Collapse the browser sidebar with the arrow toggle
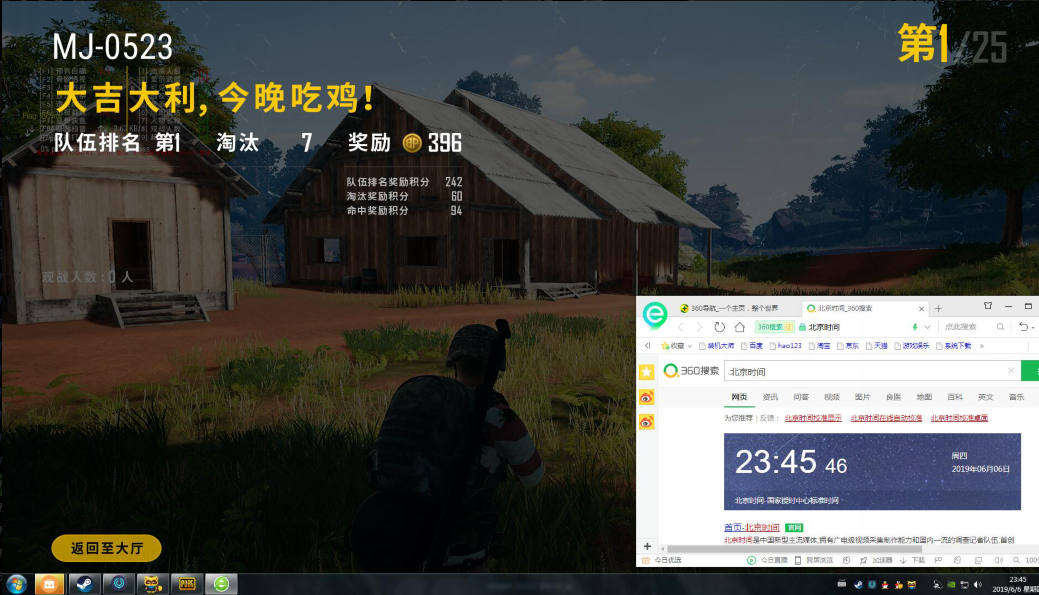This screenshot has width=1039, height=595. point(647,345)
